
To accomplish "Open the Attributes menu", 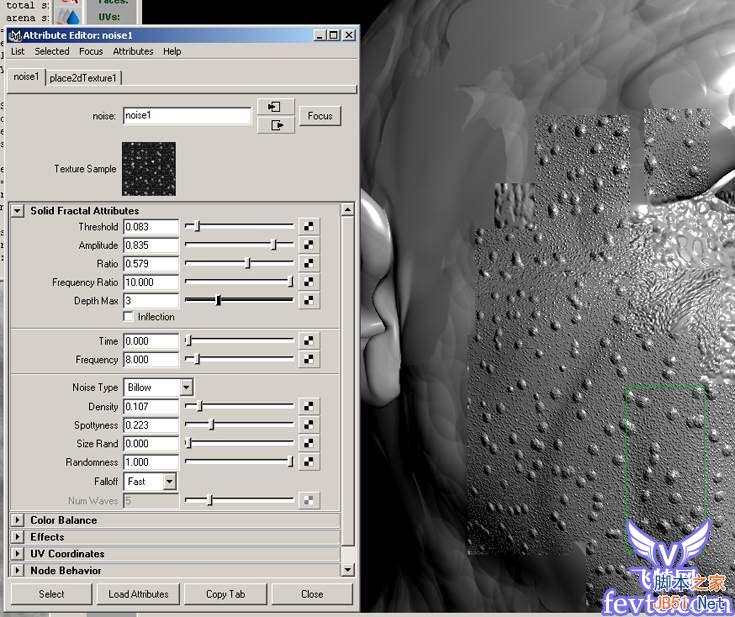I will coord(133,51).
